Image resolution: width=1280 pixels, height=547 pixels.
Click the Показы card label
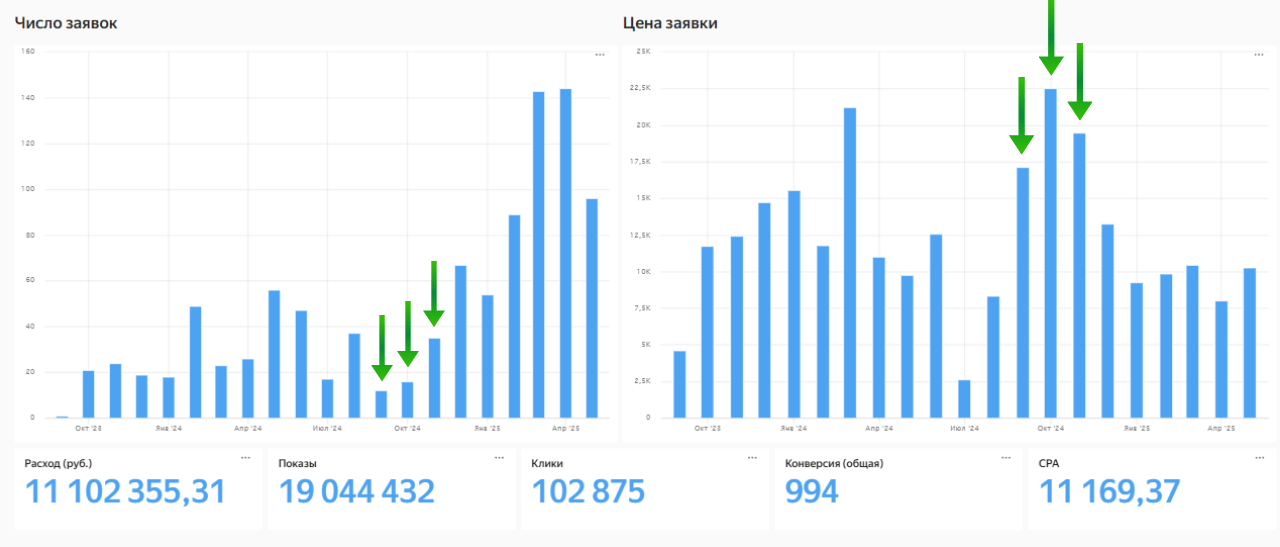click(x=296, y=463)
